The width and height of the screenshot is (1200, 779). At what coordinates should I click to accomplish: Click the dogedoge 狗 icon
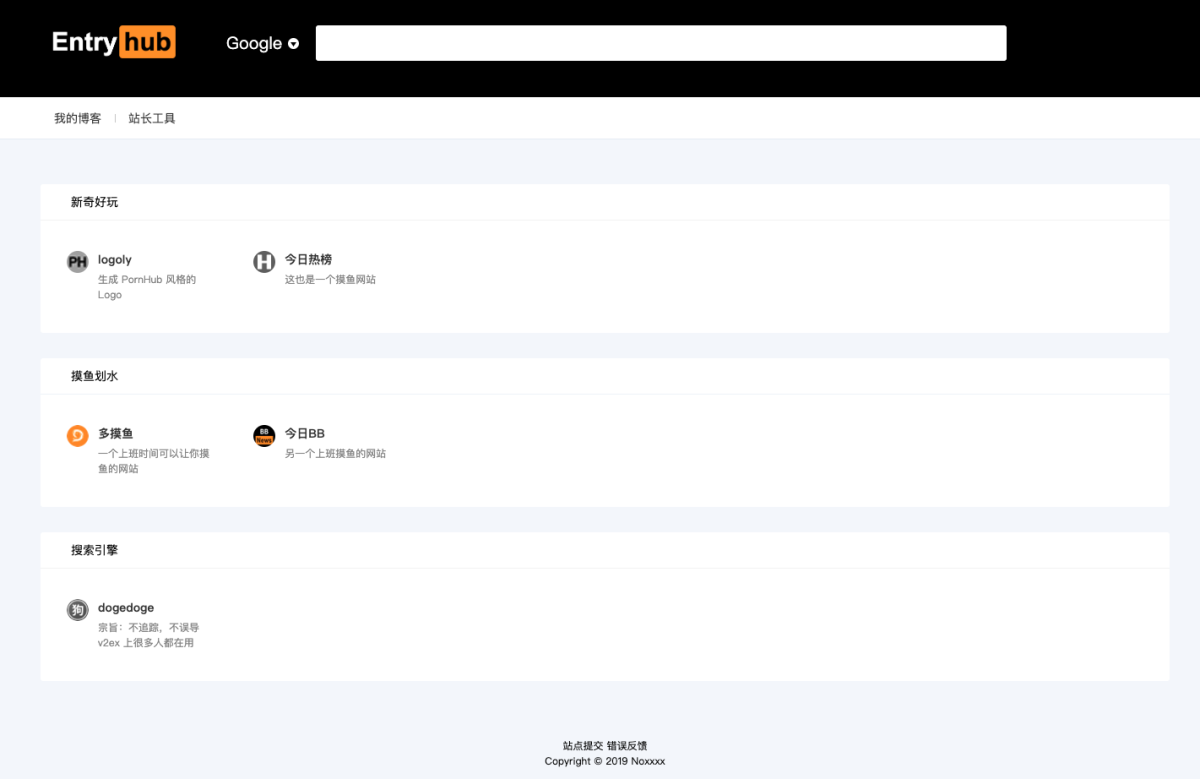[78, 610]
